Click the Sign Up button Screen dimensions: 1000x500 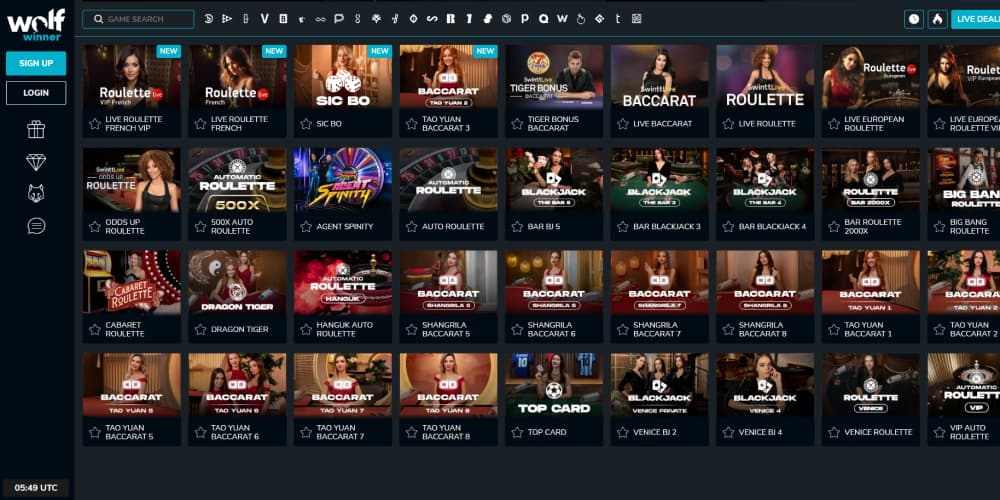tap(36, 63)
